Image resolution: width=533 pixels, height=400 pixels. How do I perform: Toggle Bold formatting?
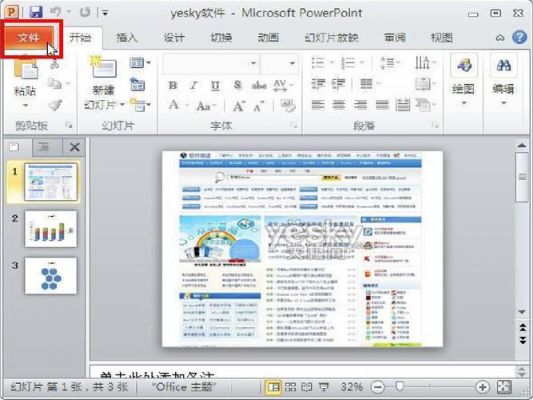click(173, 85)
